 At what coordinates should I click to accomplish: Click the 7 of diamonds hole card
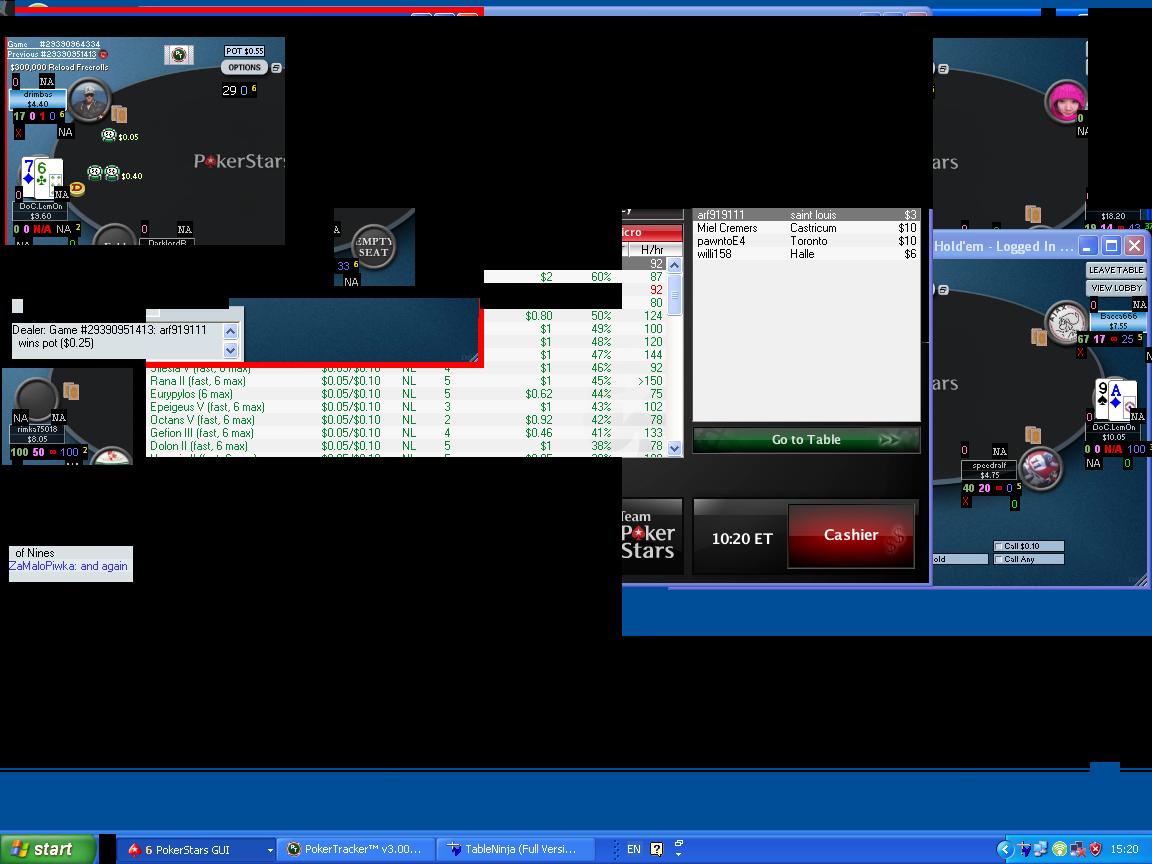pyautogui.click(x=29, y=176)
